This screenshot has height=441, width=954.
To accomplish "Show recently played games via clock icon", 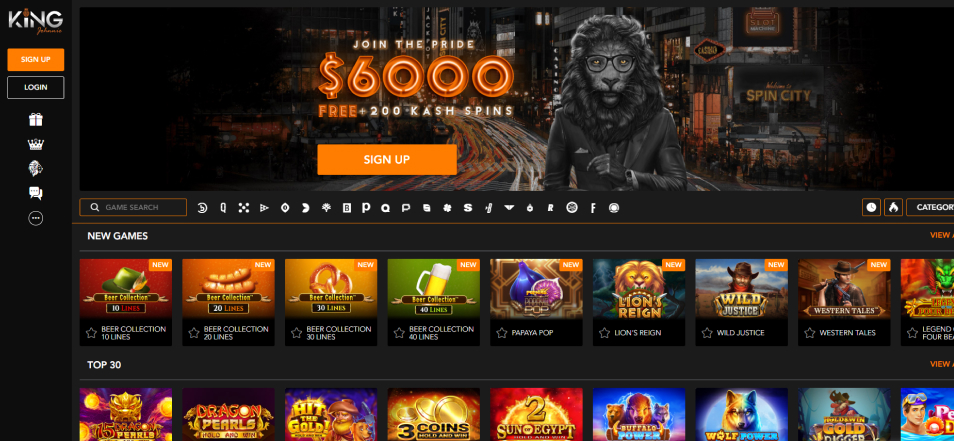I will point(871,207).
